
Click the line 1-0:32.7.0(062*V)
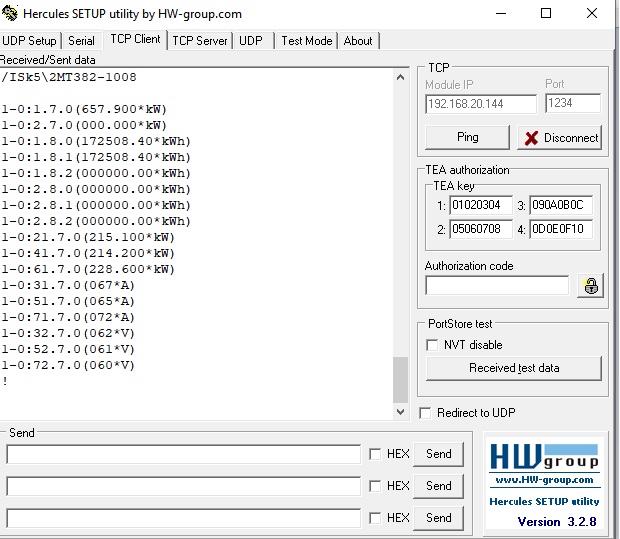[x=68, y=333]
